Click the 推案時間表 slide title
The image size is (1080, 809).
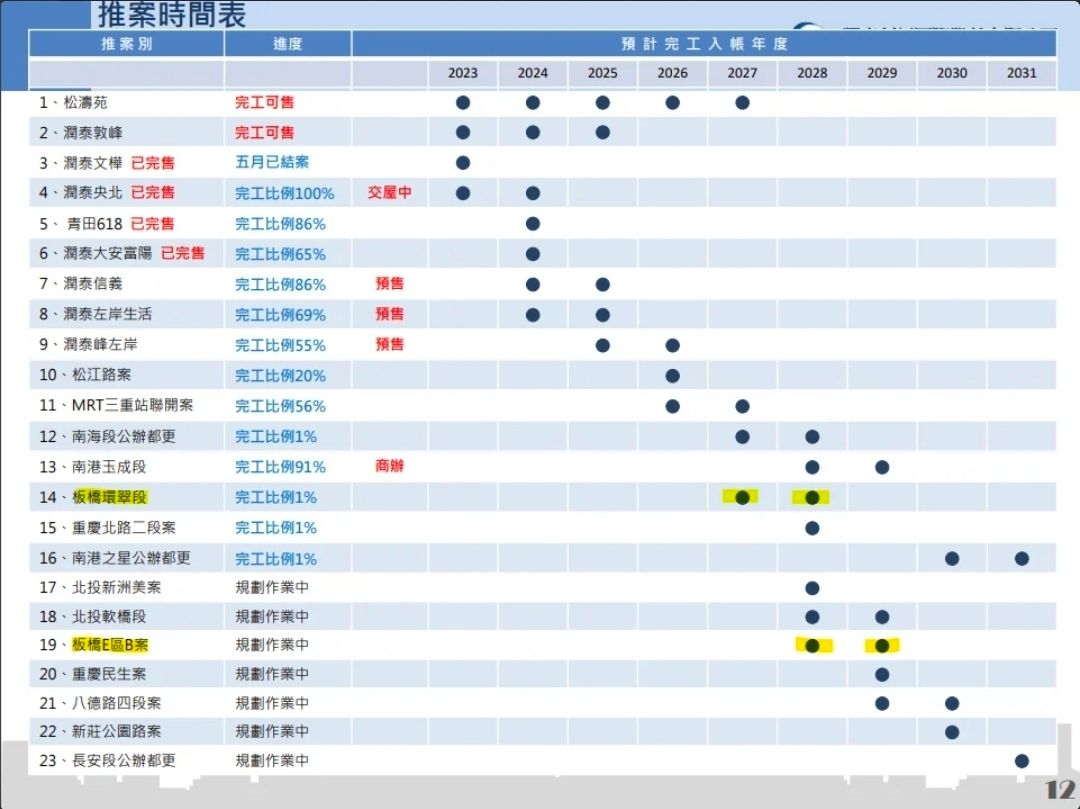(171, 15)
